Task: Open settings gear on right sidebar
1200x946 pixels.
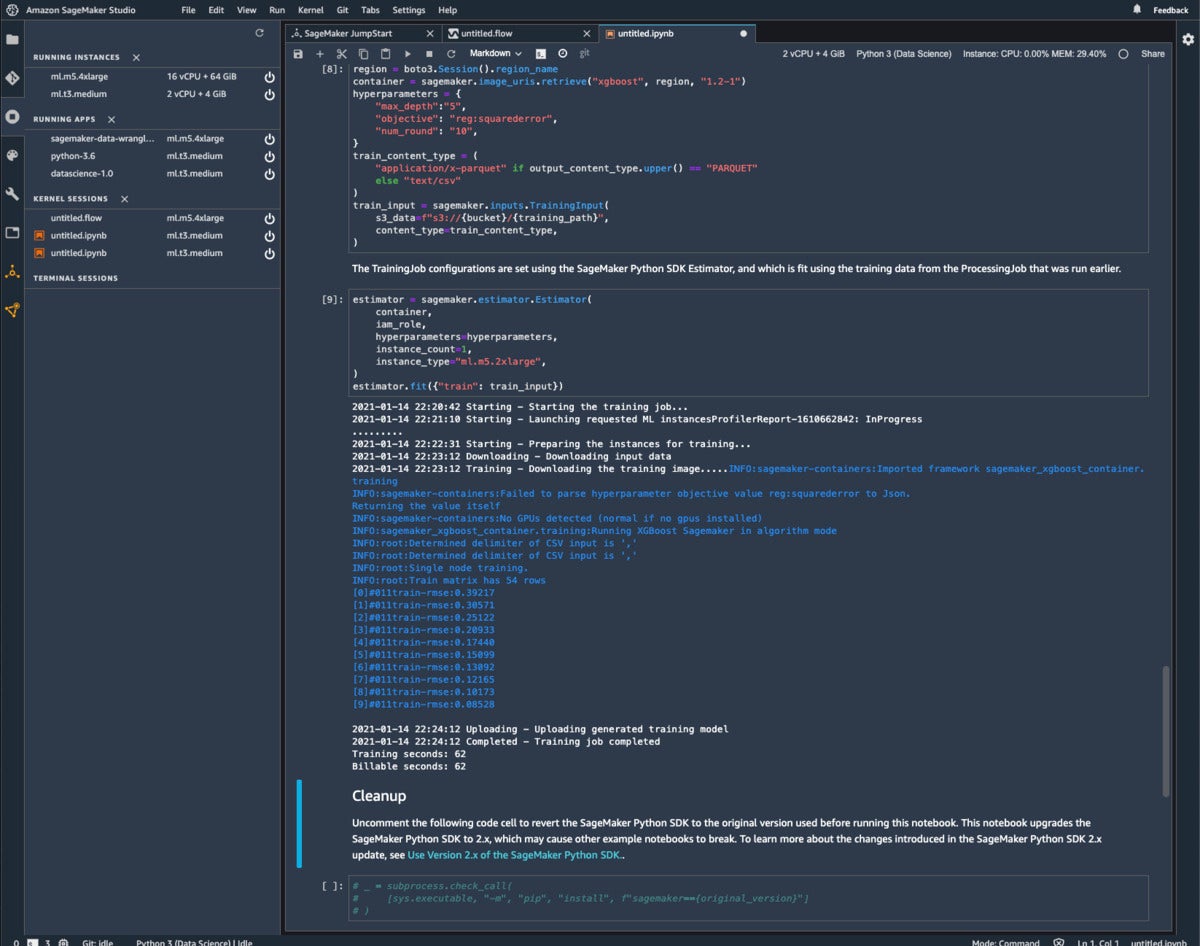Action: pyautogui.click(x=1188, y=39)
